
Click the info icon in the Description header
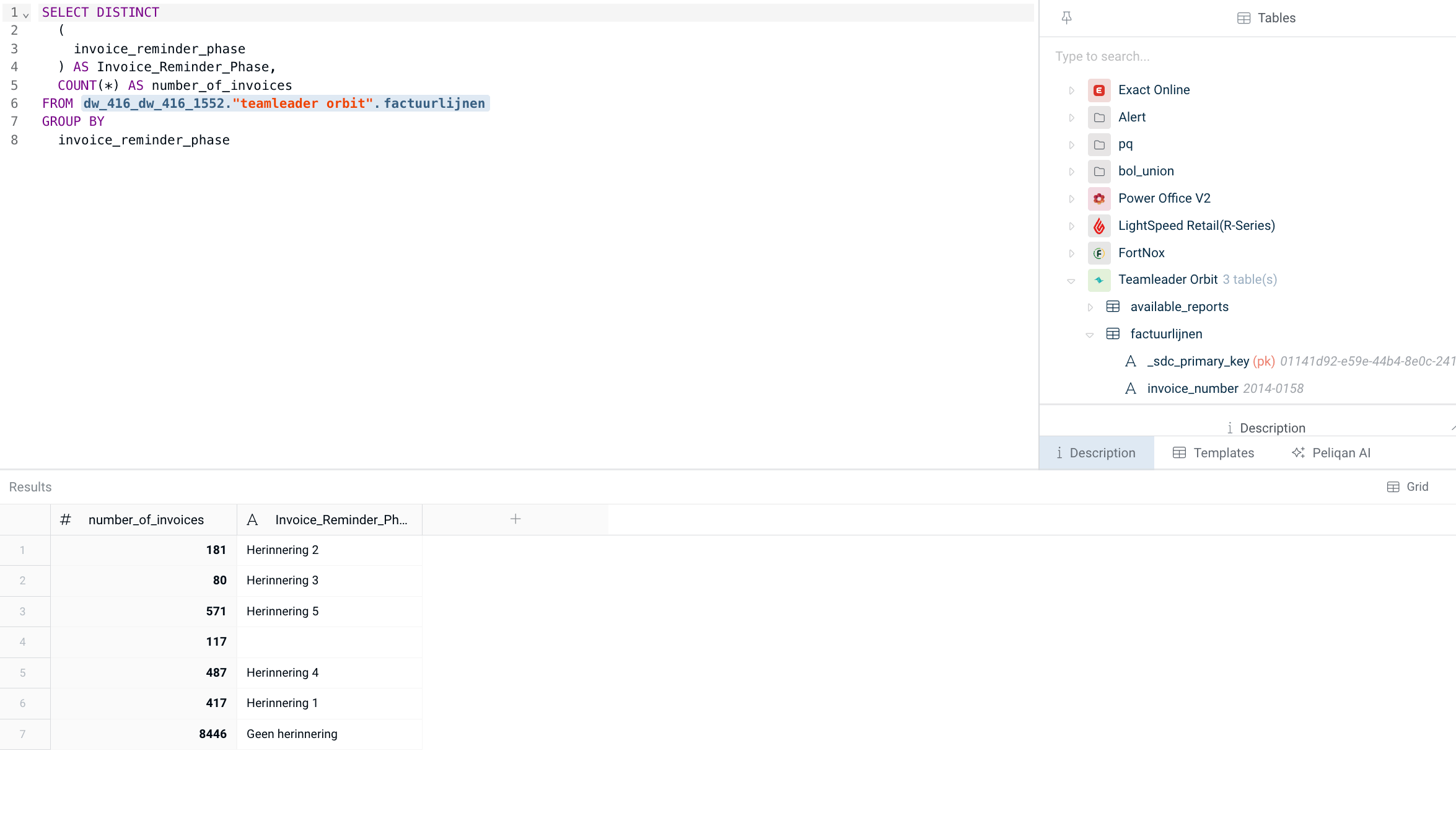click(1230, 428)
